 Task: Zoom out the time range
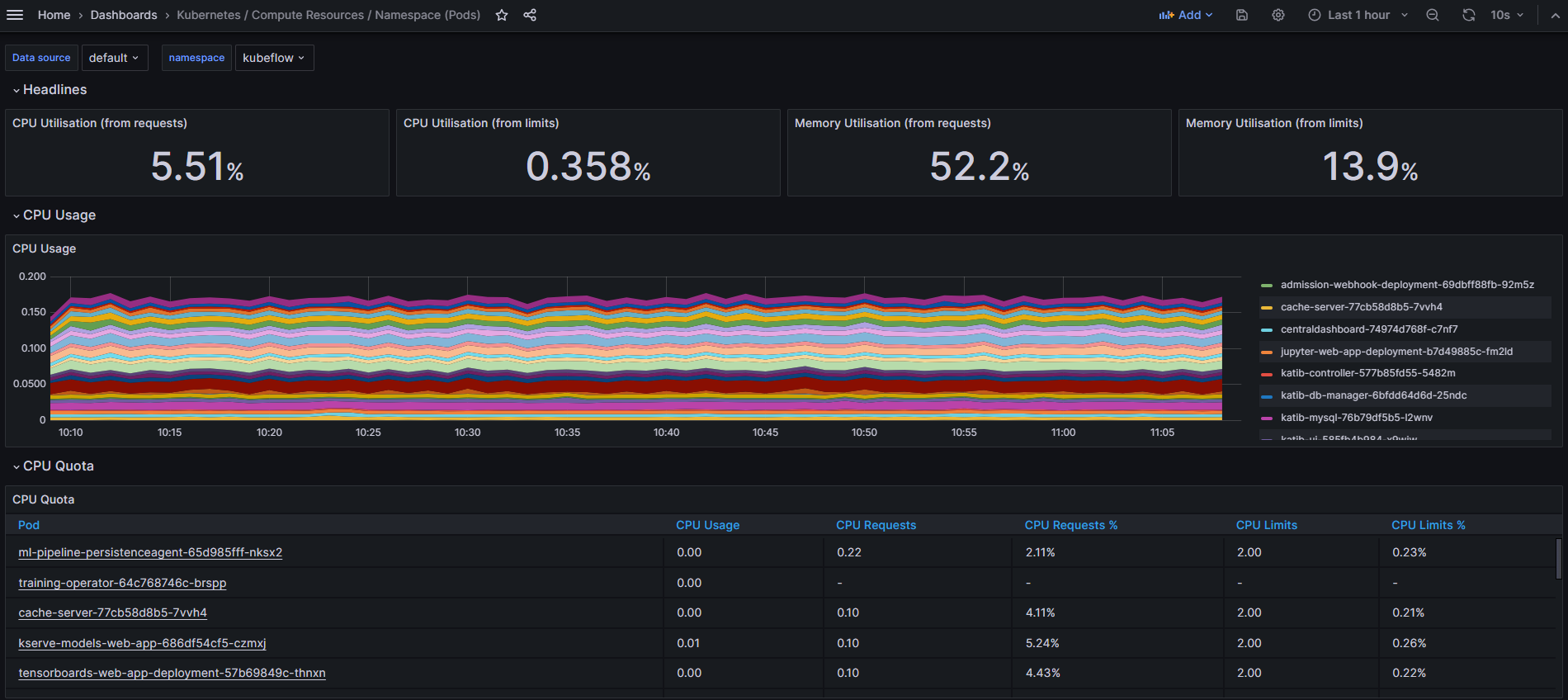(x=1433, y=15)
